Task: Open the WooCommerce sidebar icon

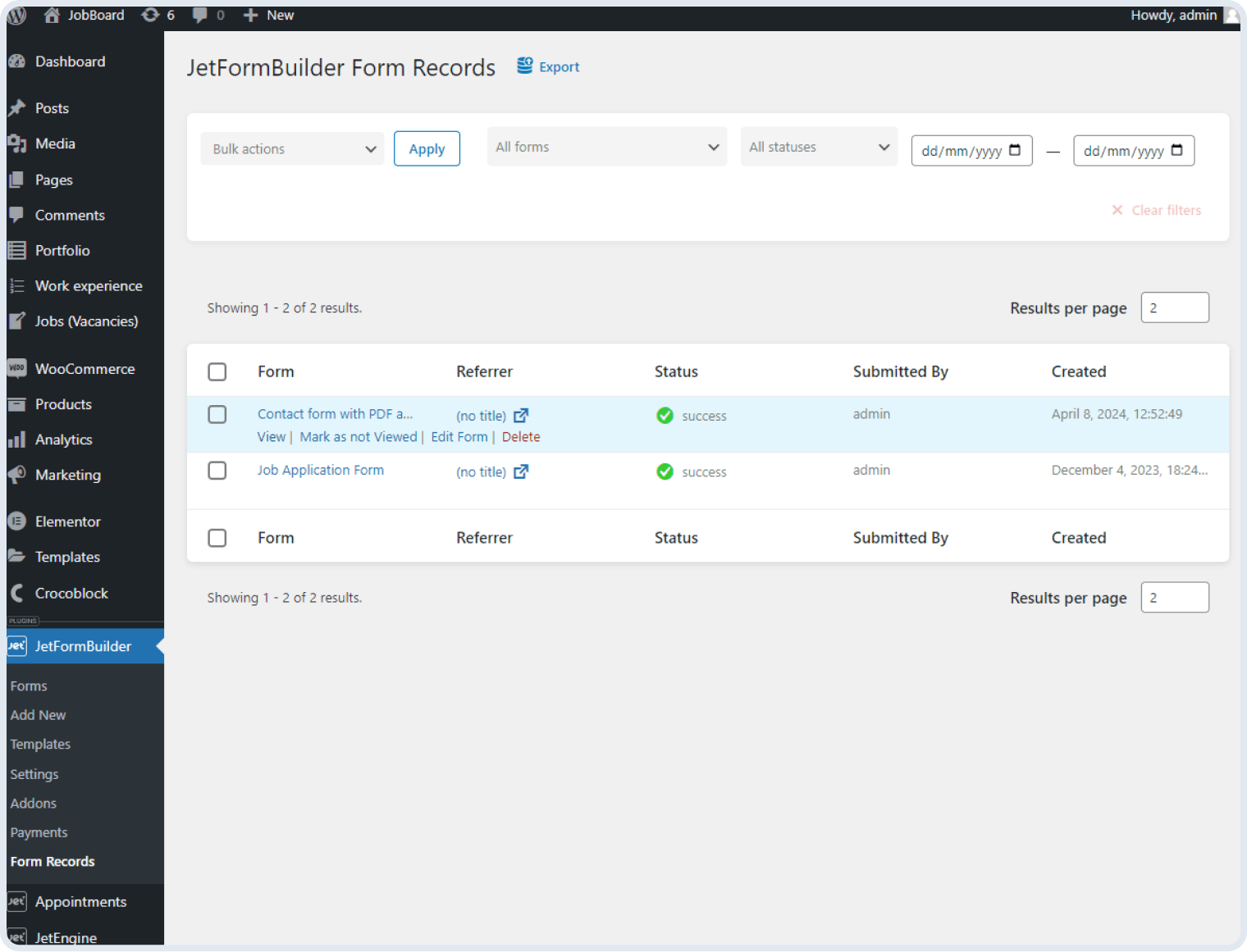Action: coord(17,368)
